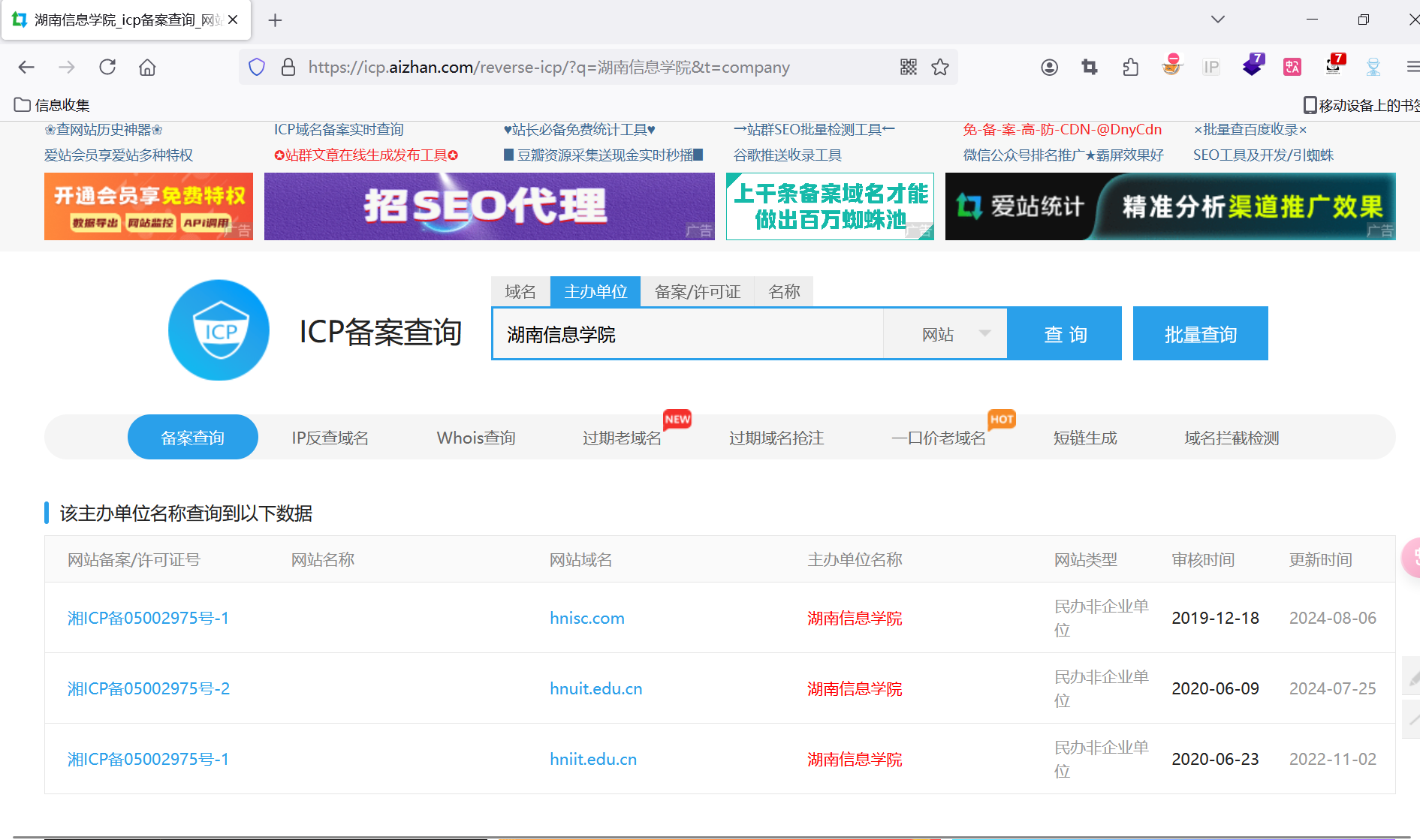
Task: Open the 批量查百度收录 link
Action: [1250, 130]
